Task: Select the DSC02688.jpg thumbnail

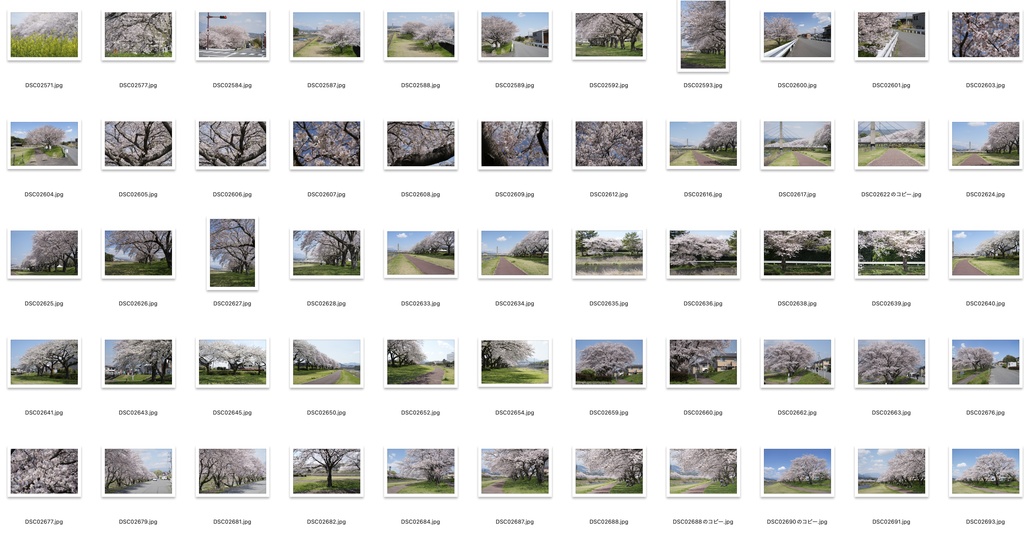Action: [609, 471]
